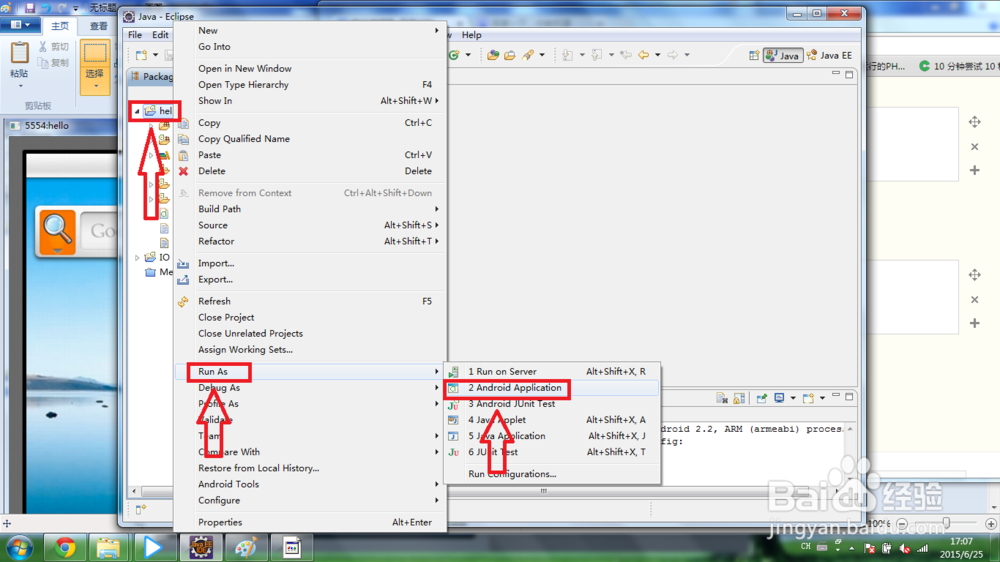Click the Run toolbar icon
This screenshot has width=1000, height=562.
click(x=454, y=55)
